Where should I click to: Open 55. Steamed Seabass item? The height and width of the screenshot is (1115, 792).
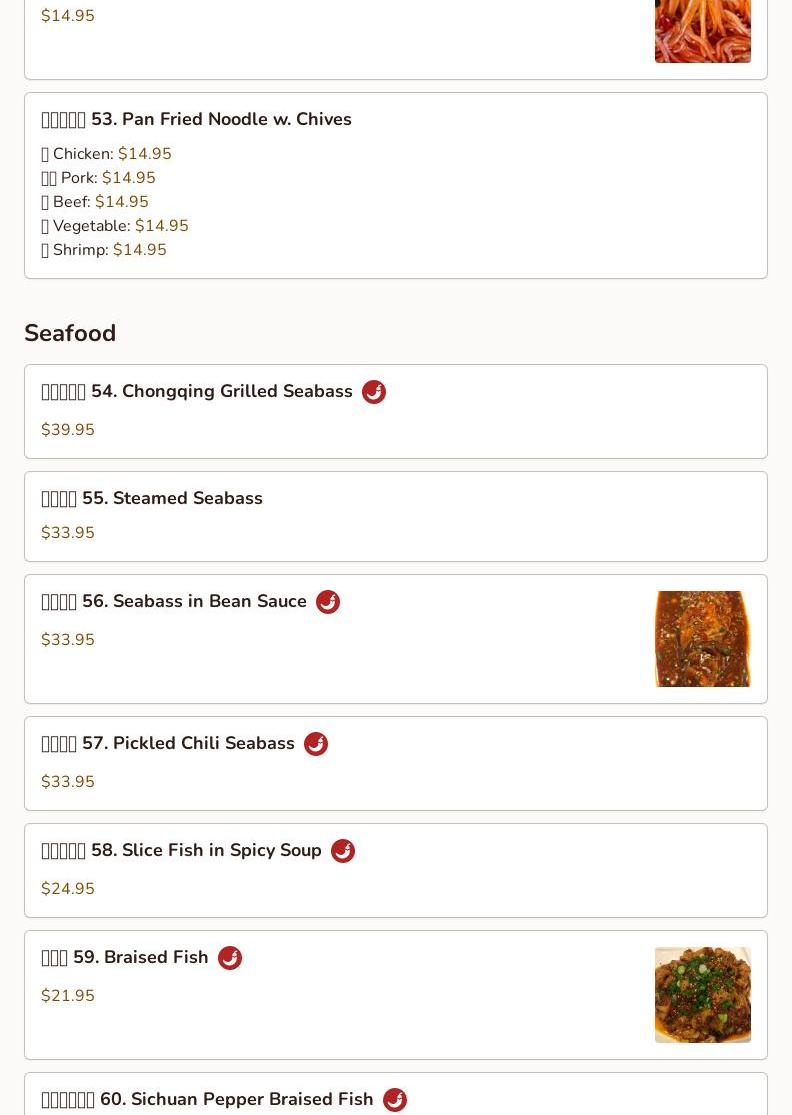(x=396, y=516)
